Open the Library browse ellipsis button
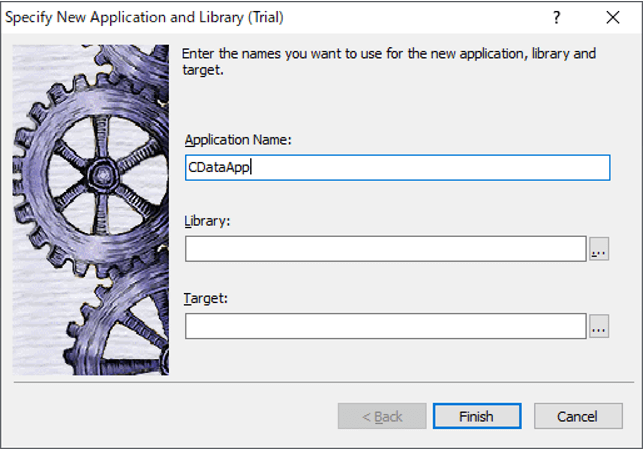 click(x=598, y=249)
